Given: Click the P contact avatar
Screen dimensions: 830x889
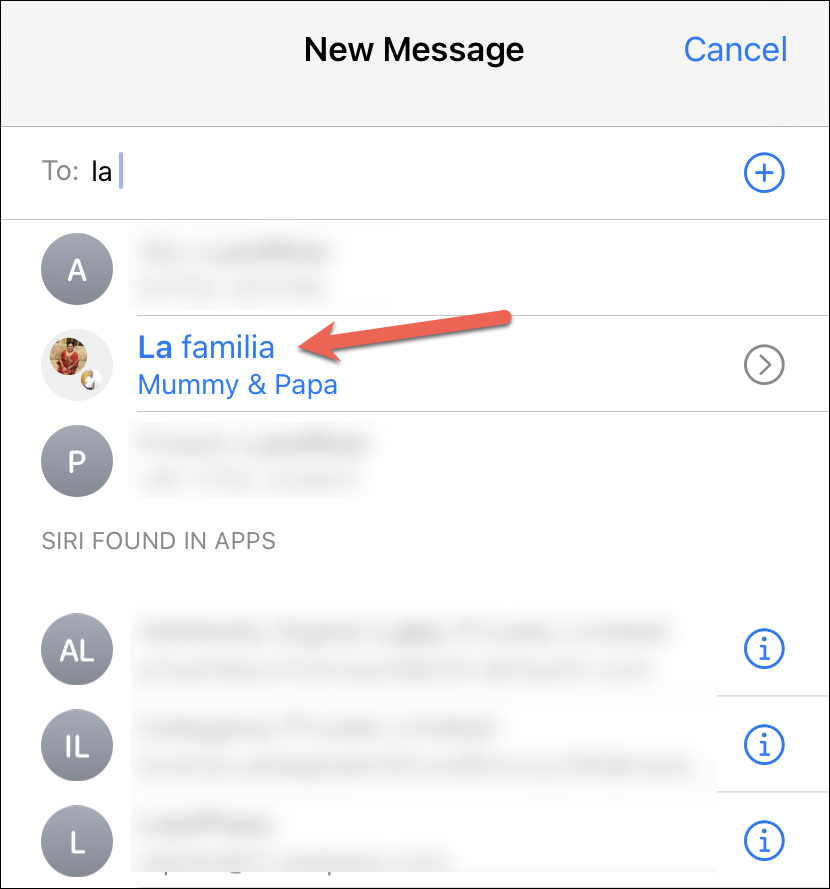Looking at the screenshot, I should point(77,461).
